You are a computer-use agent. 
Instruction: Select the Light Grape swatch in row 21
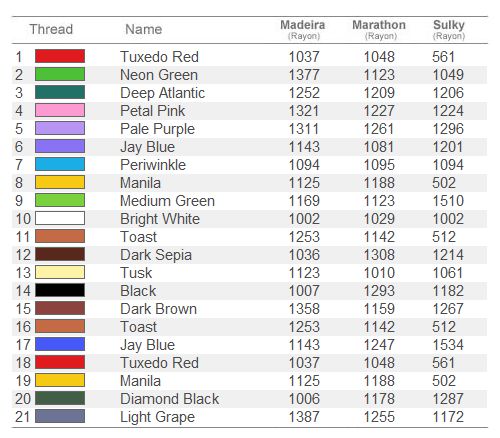(60, 416)
